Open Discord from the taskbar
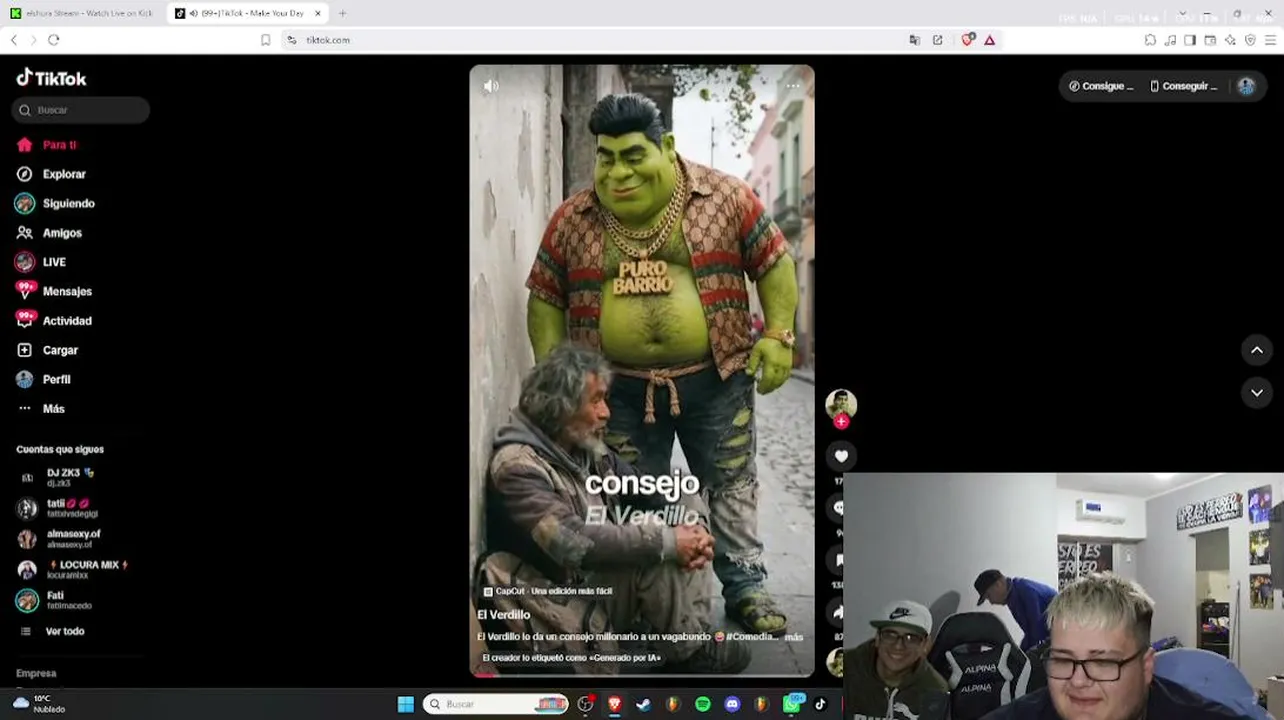 coord(732,704)
